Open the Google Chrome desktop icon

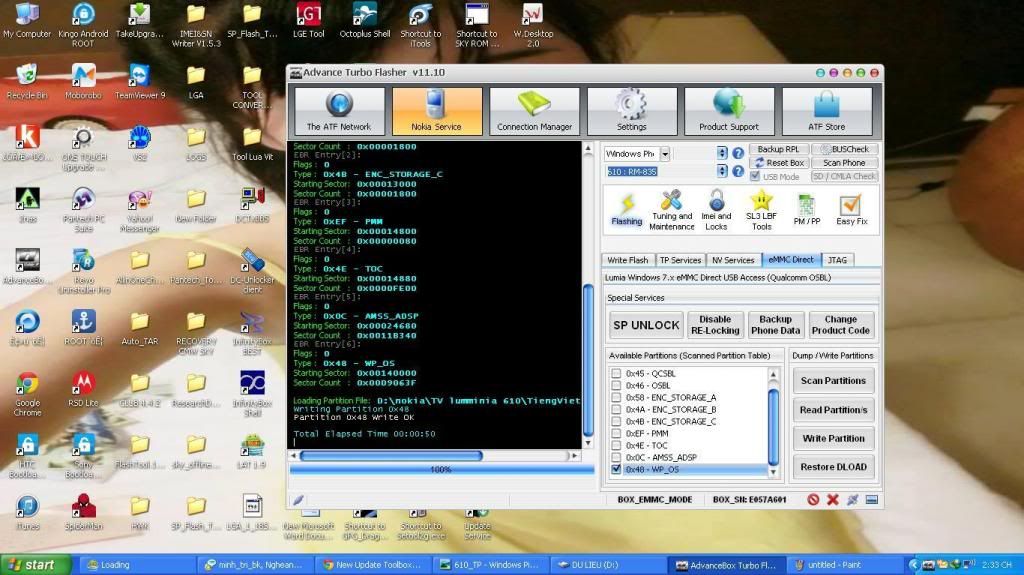tap(27, 393)
